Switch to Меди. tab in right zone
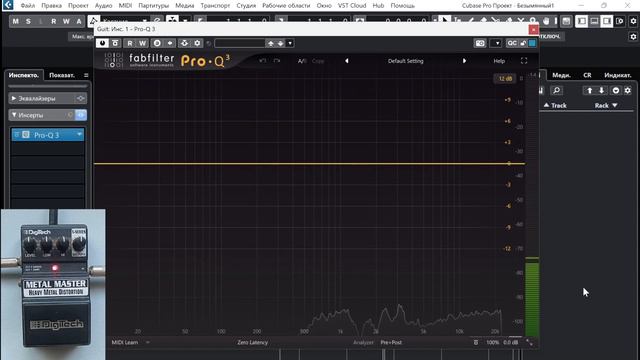The height and width of the screenshot is (360, 640). click(561, 75)
